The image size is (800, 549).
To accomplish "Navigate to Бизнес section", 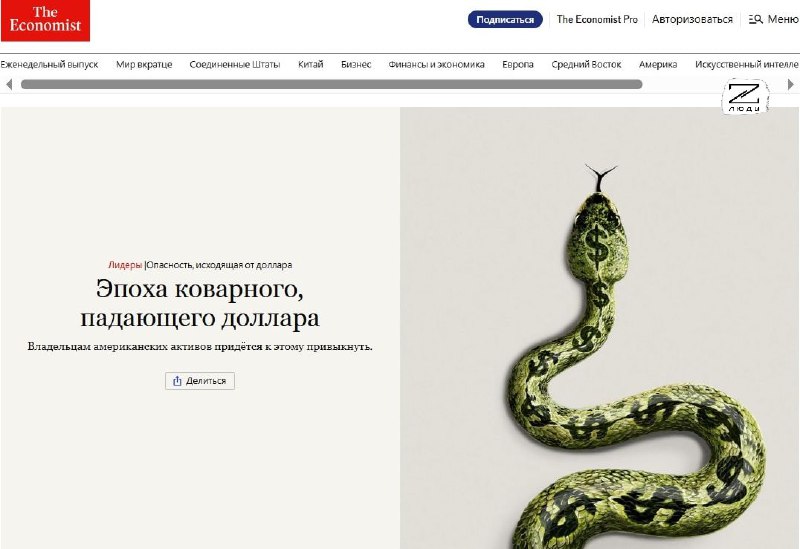I will [x=356, y=64].
